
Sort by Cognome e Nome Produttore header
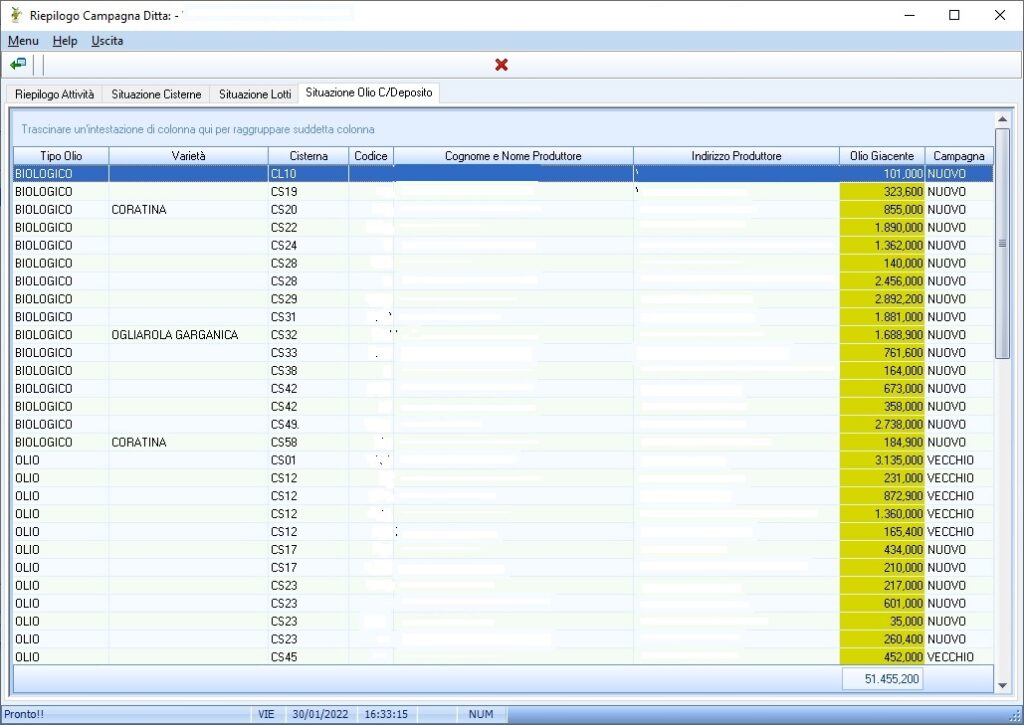[513, 156]
